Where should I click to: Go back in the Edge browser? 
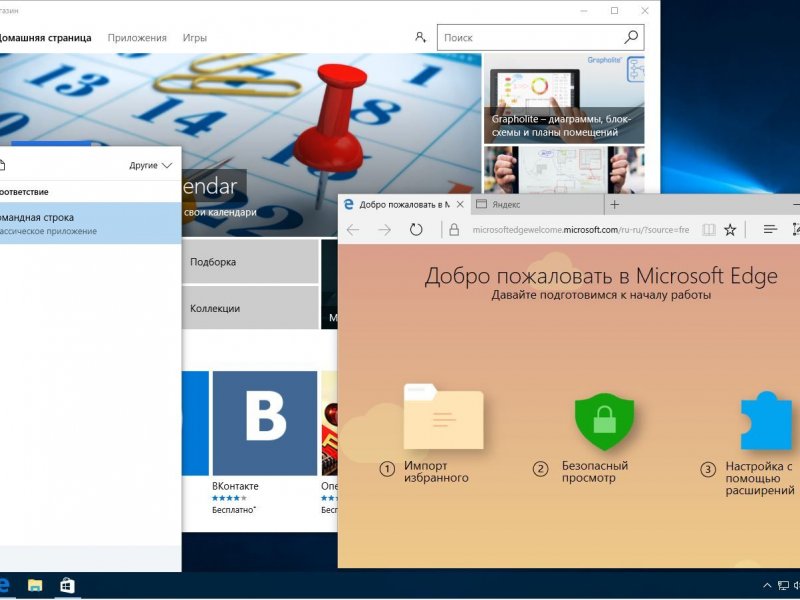(x=353, y=230)
